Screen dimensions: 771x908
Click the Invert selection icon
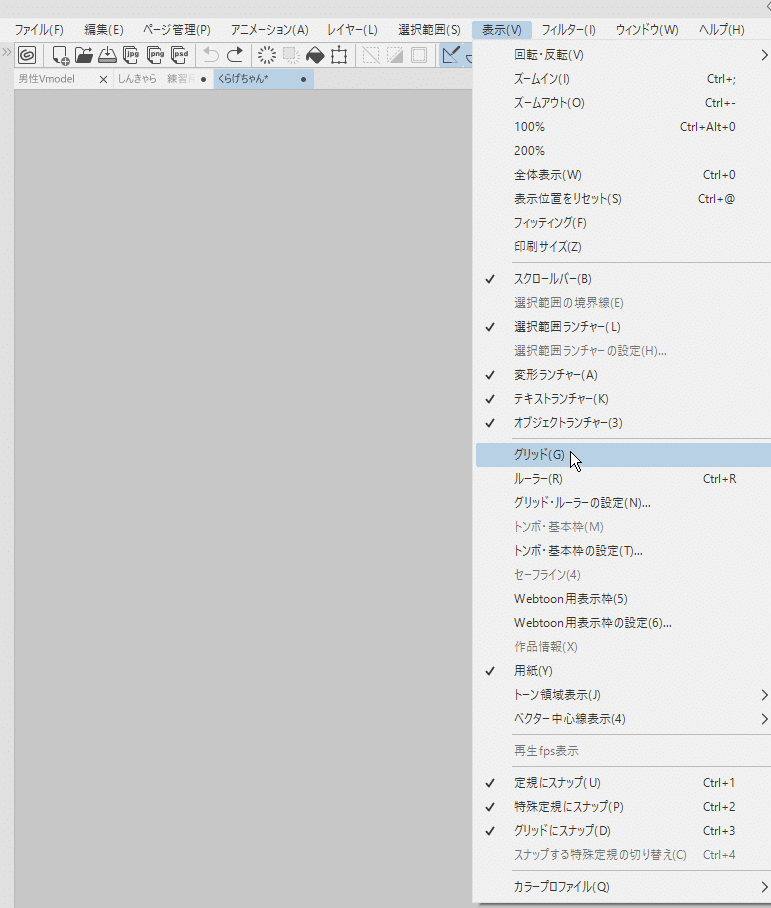point(395,55)
